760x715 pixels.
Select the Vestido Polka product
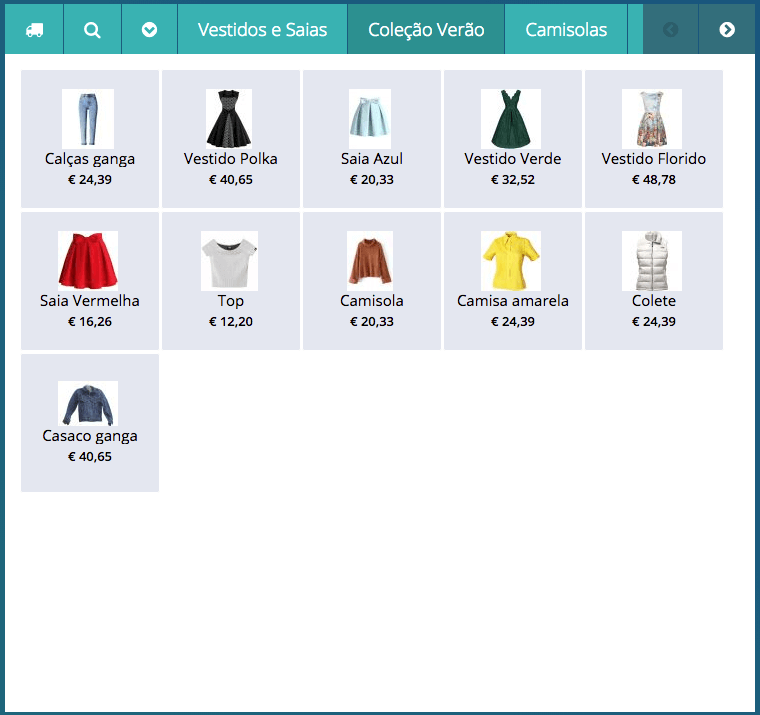pos(231,139)
